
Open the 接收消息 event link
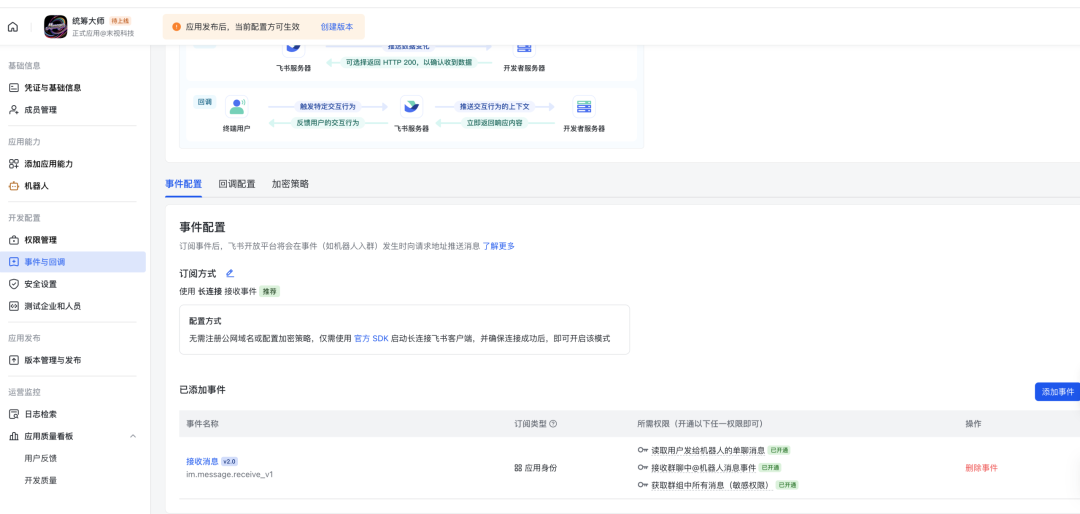pos(202,461)
